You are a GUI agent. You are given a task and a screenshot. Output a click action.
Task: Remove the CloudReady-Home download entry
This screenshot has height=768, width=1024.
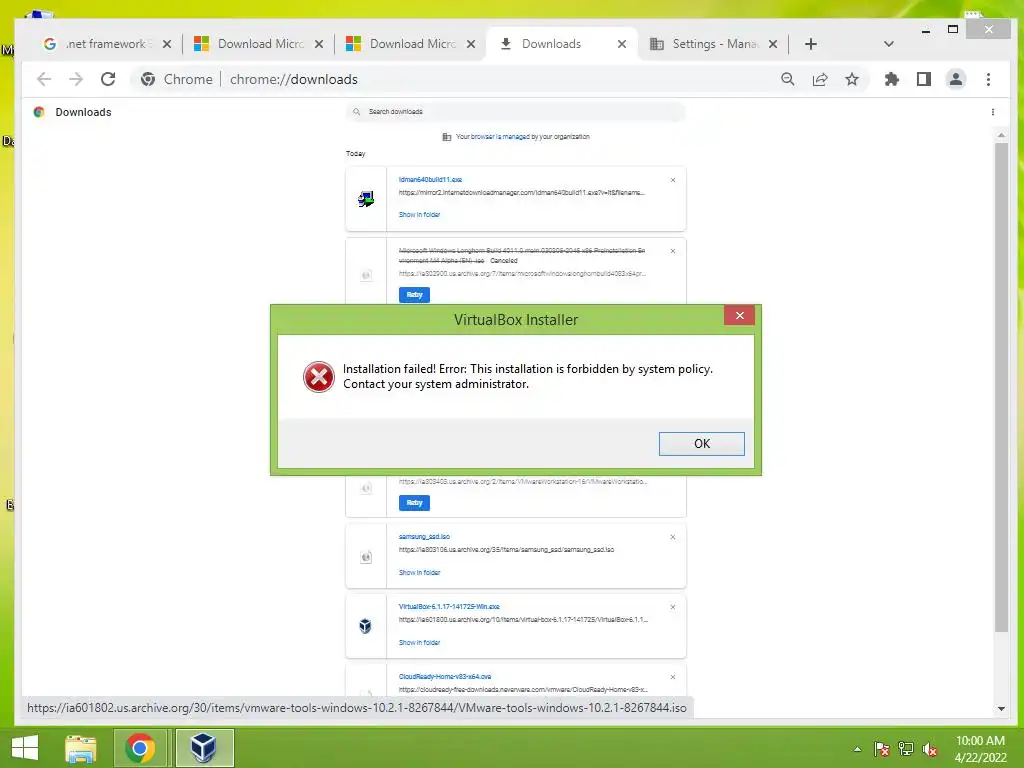point(673,677)
